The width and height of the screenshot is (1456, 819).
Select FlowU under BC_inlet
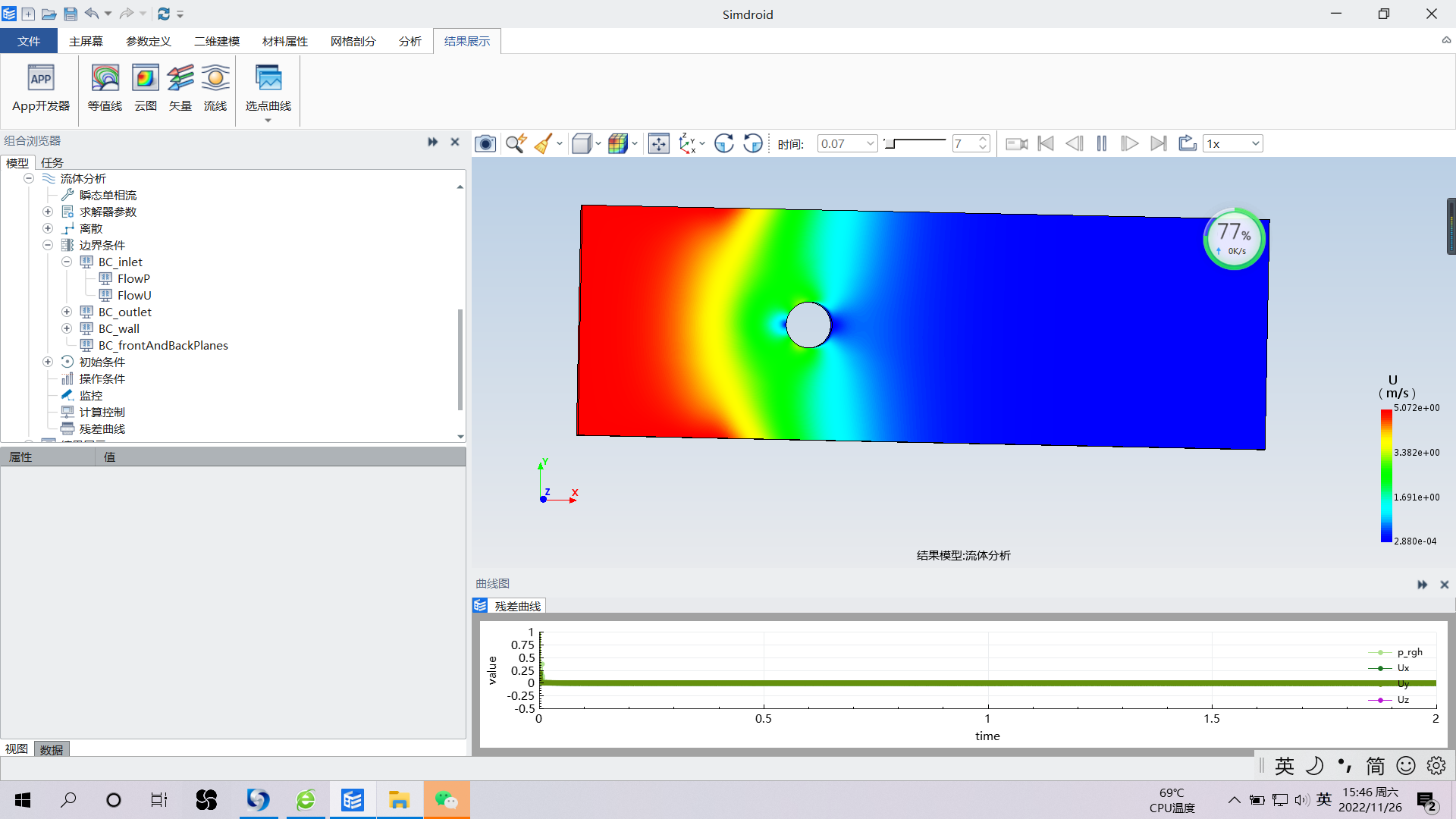coord(134,295)
